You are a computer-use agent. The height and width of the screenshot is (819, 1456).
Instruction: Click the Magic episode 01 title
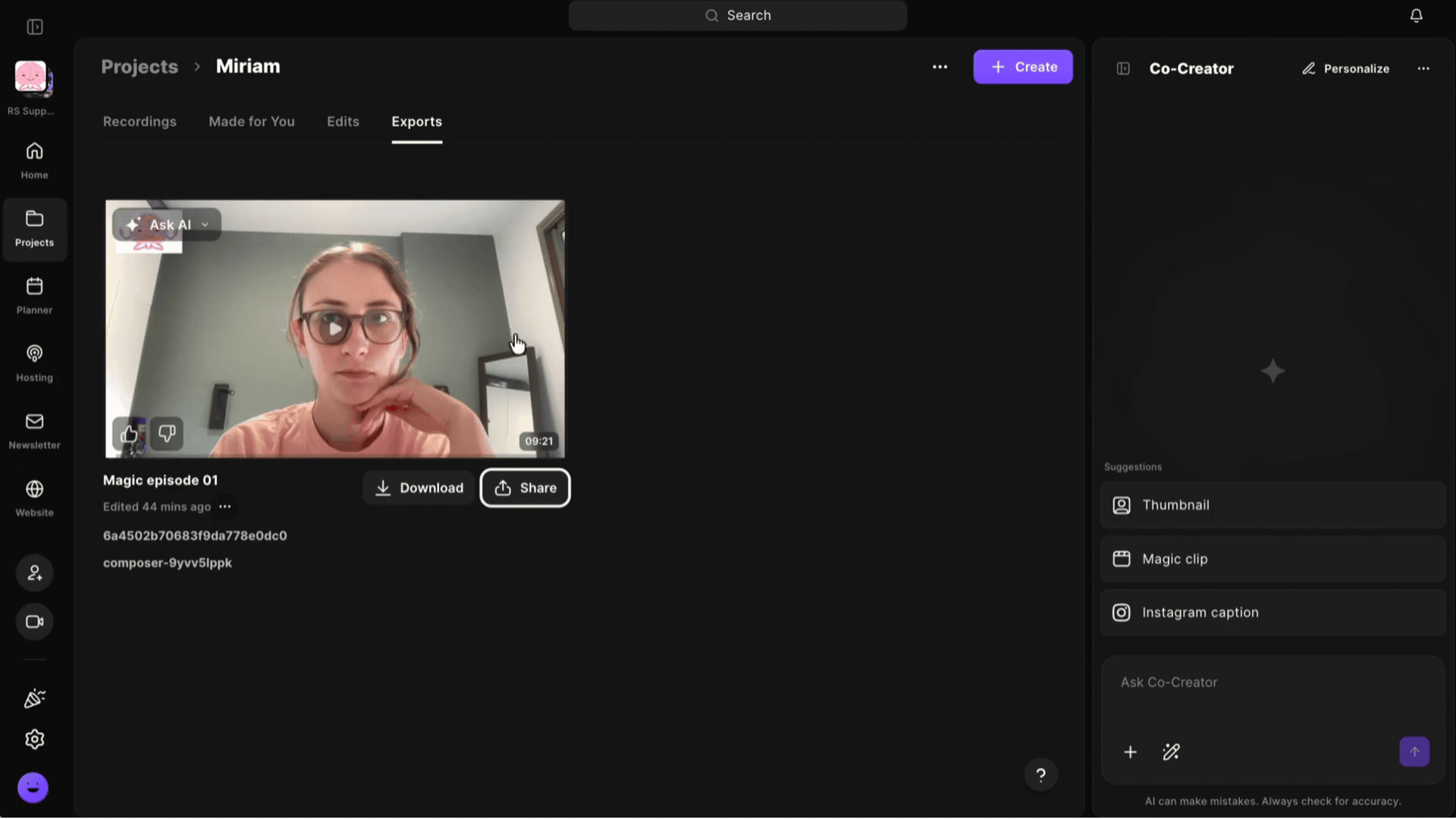pos(160,480)
